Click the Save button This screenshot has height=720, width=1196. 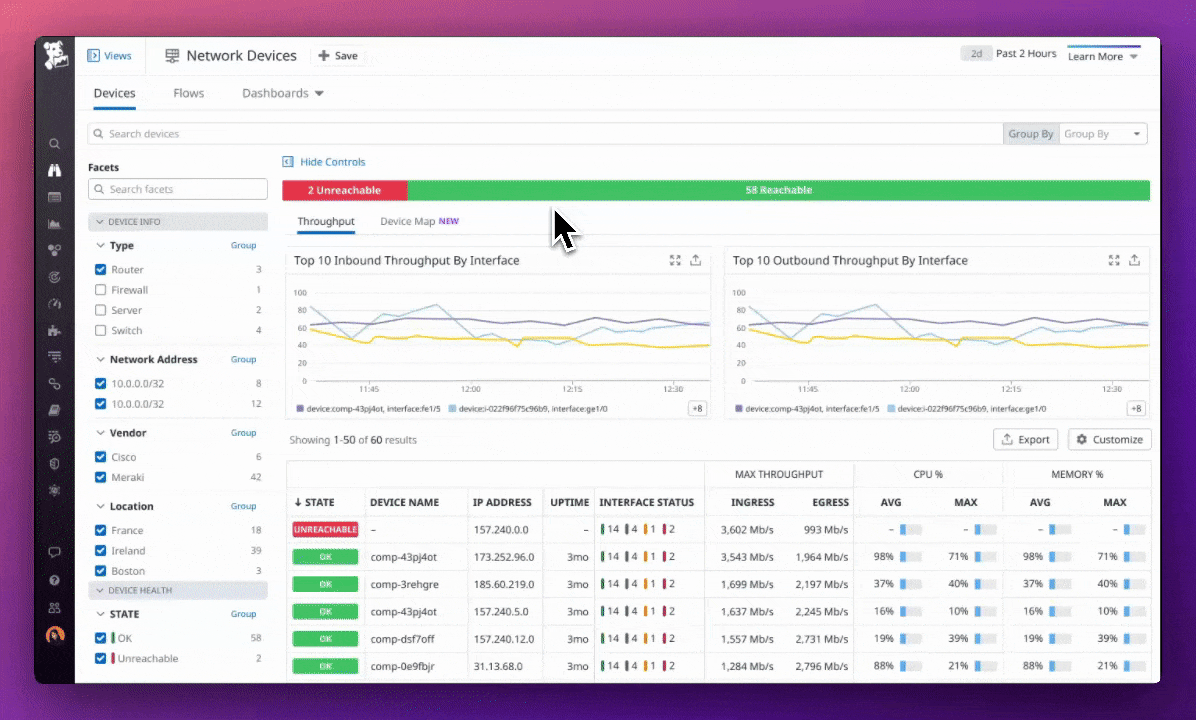point(338,56)
